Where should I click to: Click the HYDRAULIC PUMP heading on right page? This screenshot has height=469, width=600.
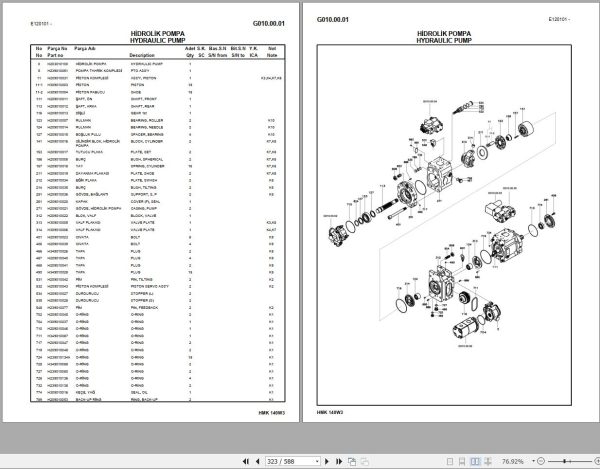tap(444, 41)
